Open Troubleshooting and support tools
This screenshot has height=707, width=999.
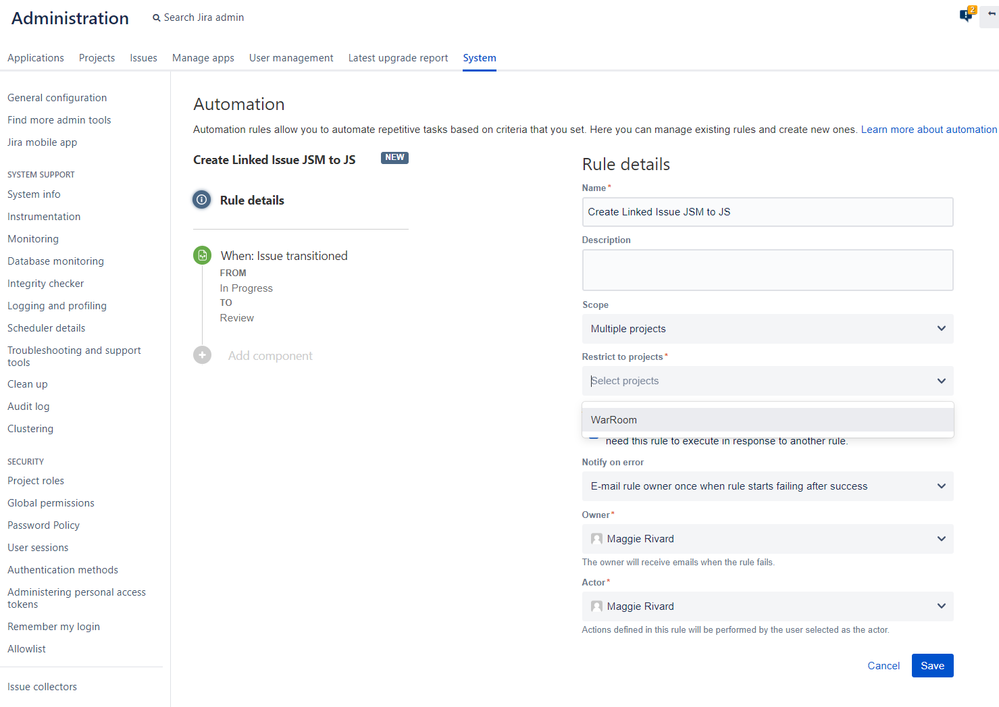point(74,356)
